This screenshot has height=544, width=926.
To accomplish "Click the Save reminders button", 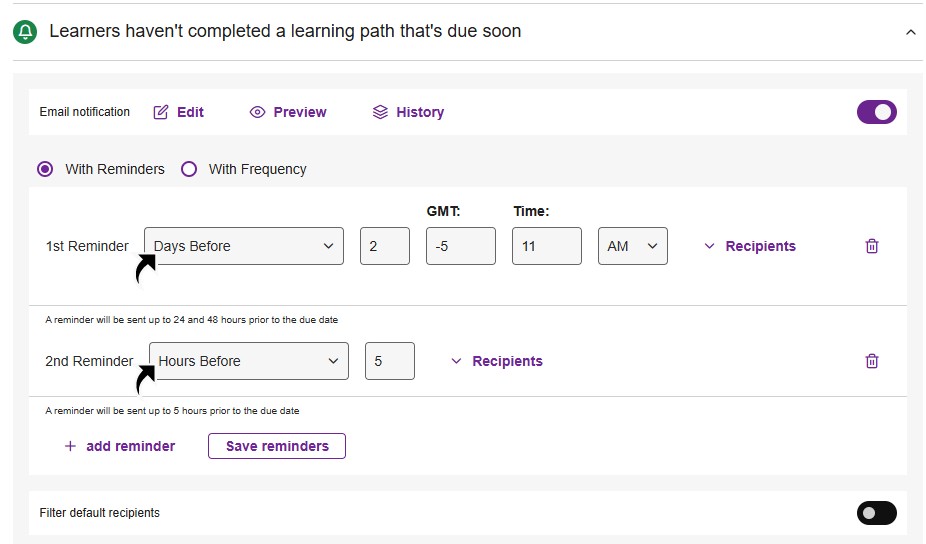I will tap(276, 446).
